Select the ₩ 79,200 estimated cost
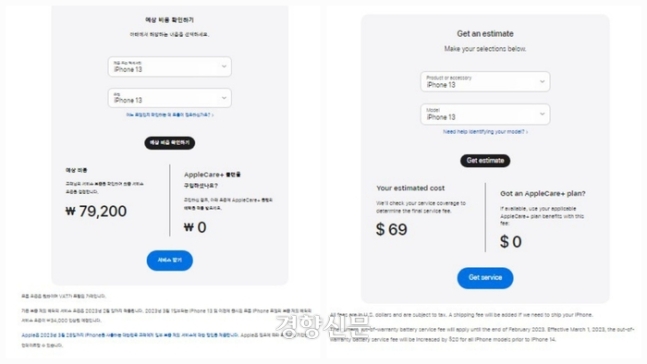Image resolution: width=647 pixels, height=364 pixels. point(96,211)
